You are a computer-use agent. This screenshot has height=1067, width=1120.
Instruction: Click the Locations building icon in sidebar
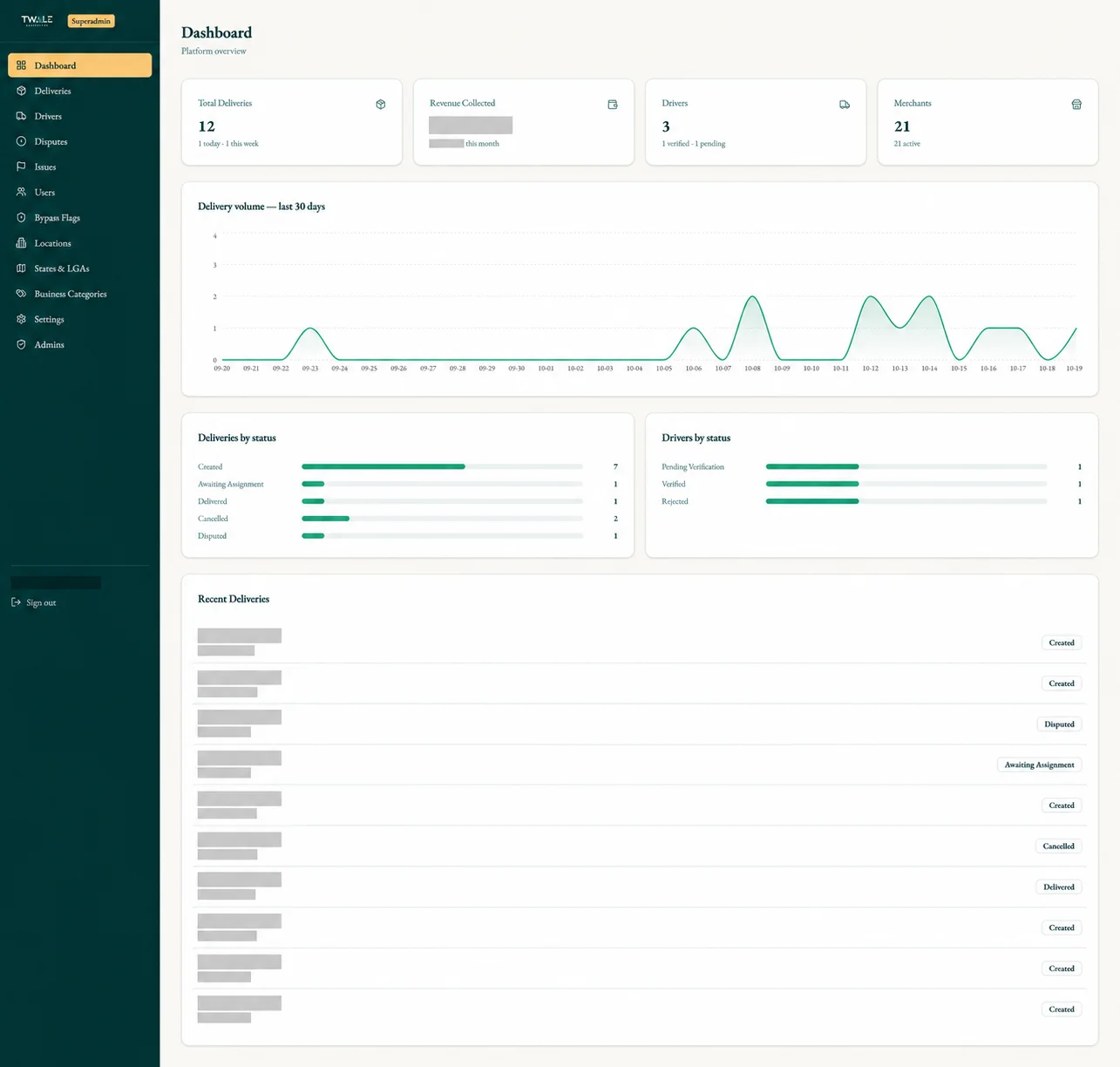pyautogui.click(x=21, y=243)
